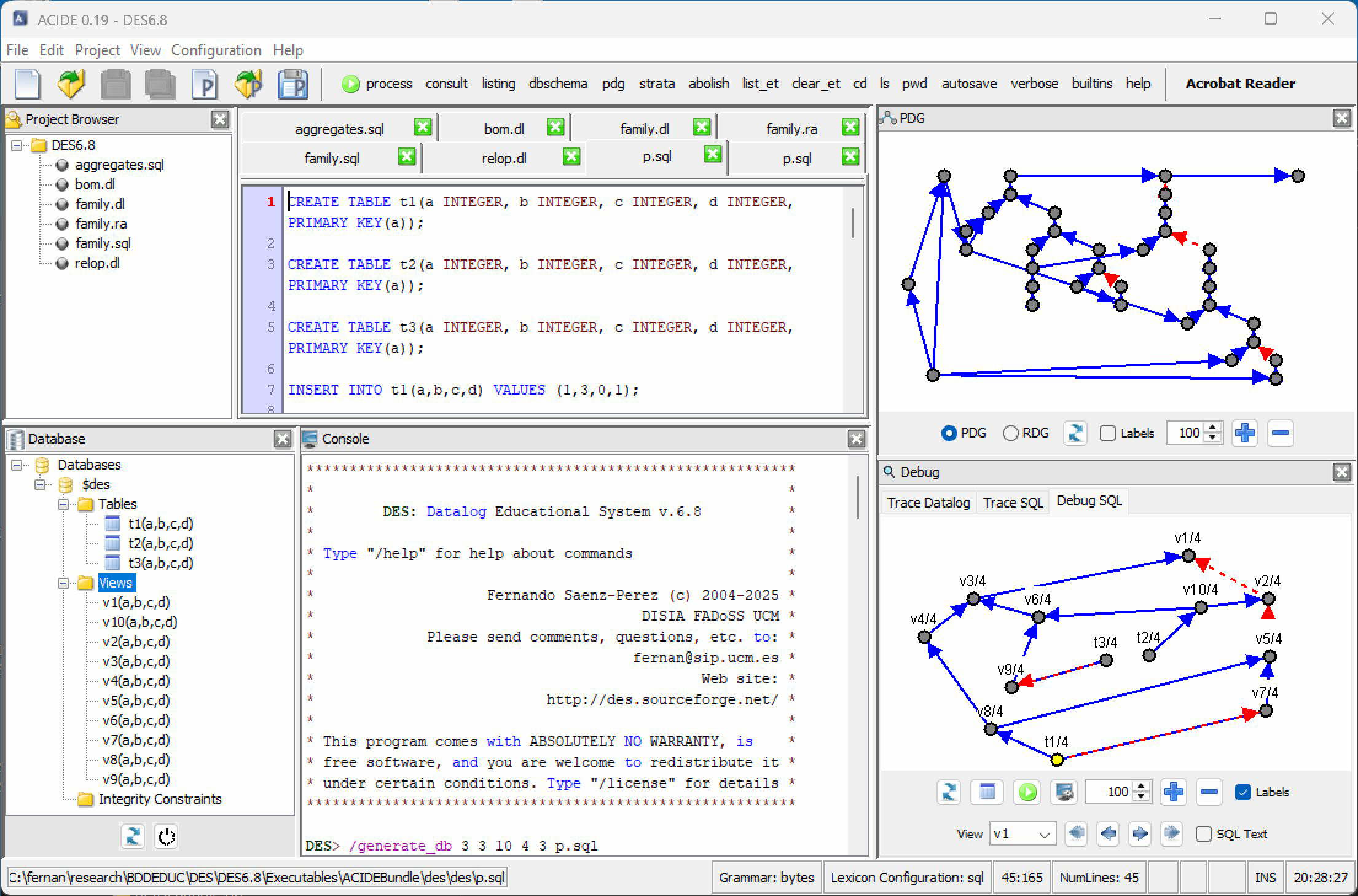This screenshot has width=1358, height=896.
Task: Decrease the Debug zoom spinner value
Action: click(x=1141, y=797)
